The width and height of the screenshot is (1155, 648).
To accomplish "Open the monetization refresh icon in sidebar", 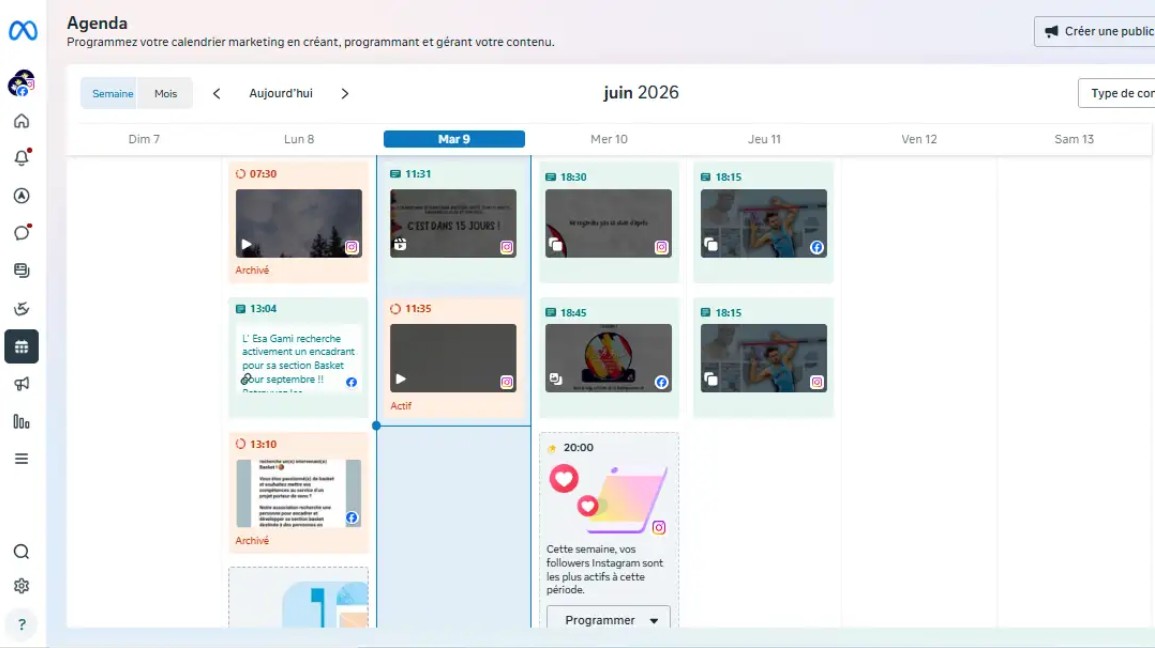I will point(21,309).
